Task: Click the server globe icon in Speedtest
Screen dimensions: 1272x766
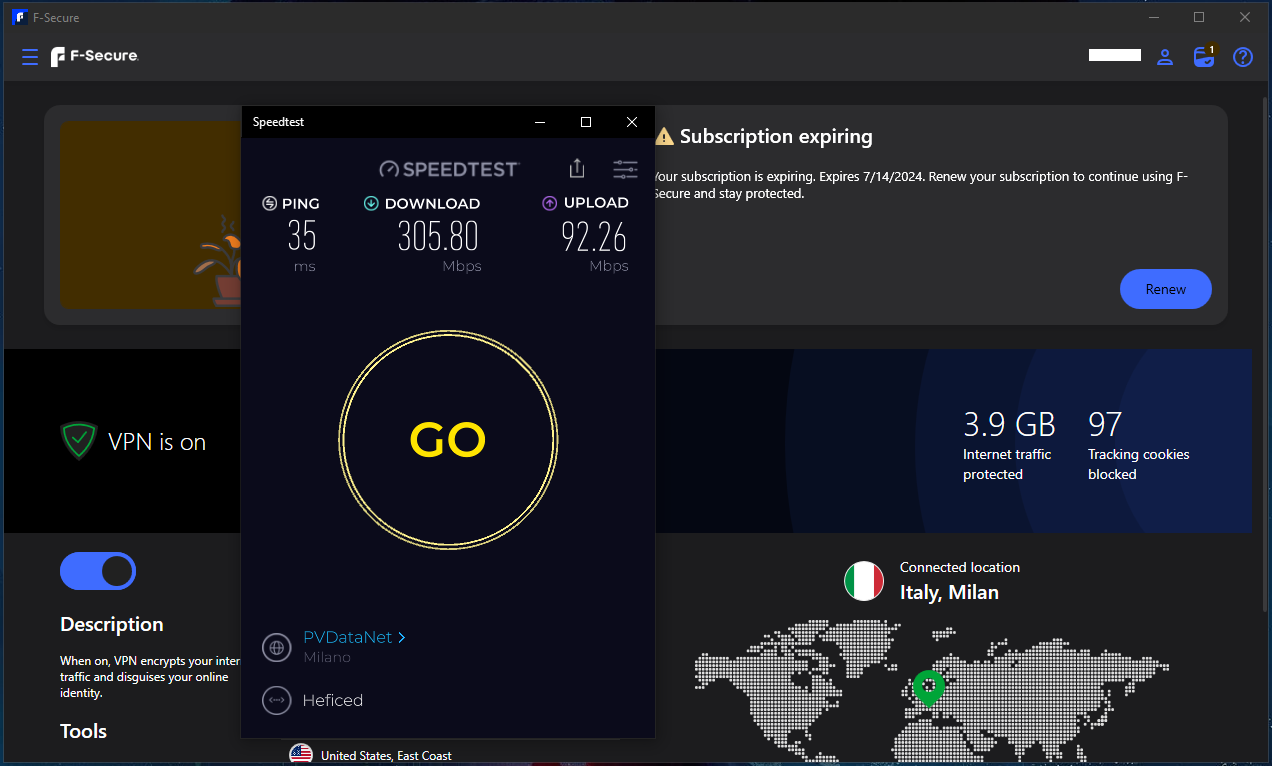Action: click(277, 647)
